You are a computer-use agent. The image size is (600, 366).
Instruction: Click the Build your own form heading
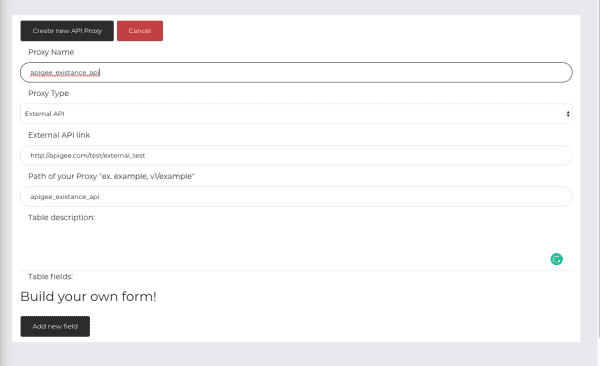tap(88, 297)
